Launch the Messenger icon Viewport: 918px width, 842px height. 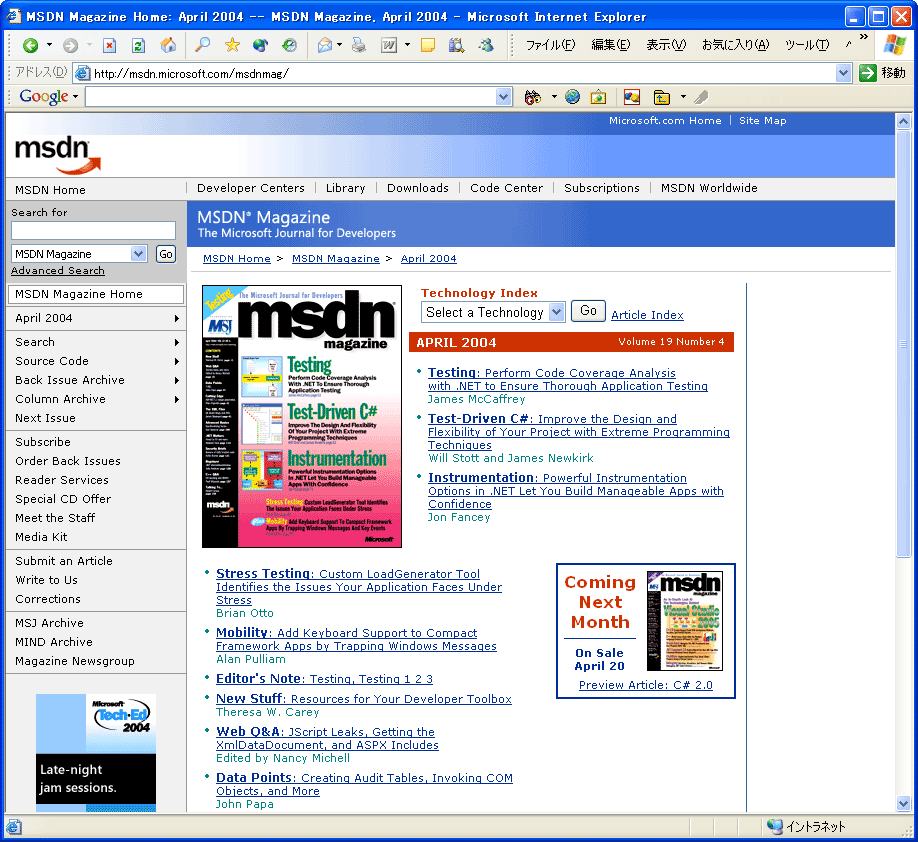pos(485,45)
